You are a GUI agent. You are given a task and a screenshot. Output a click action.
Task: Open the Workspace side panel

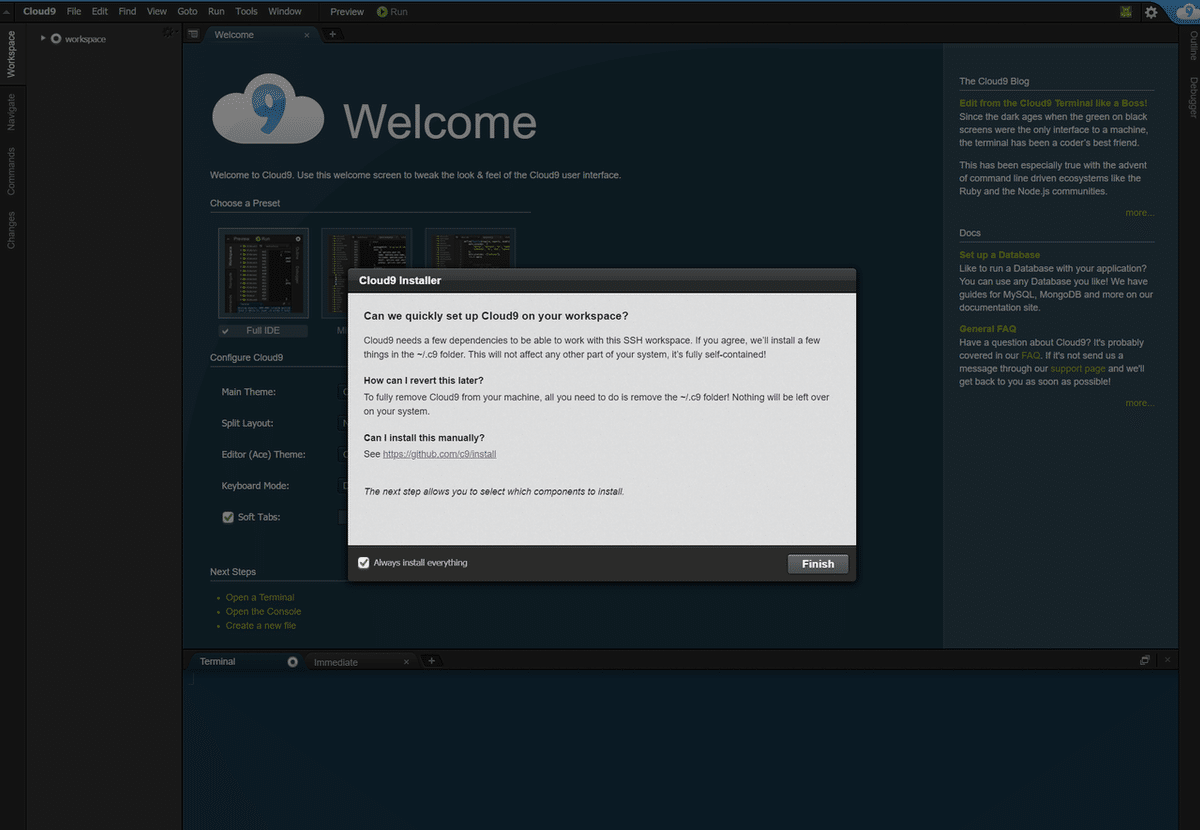(12, 54)
